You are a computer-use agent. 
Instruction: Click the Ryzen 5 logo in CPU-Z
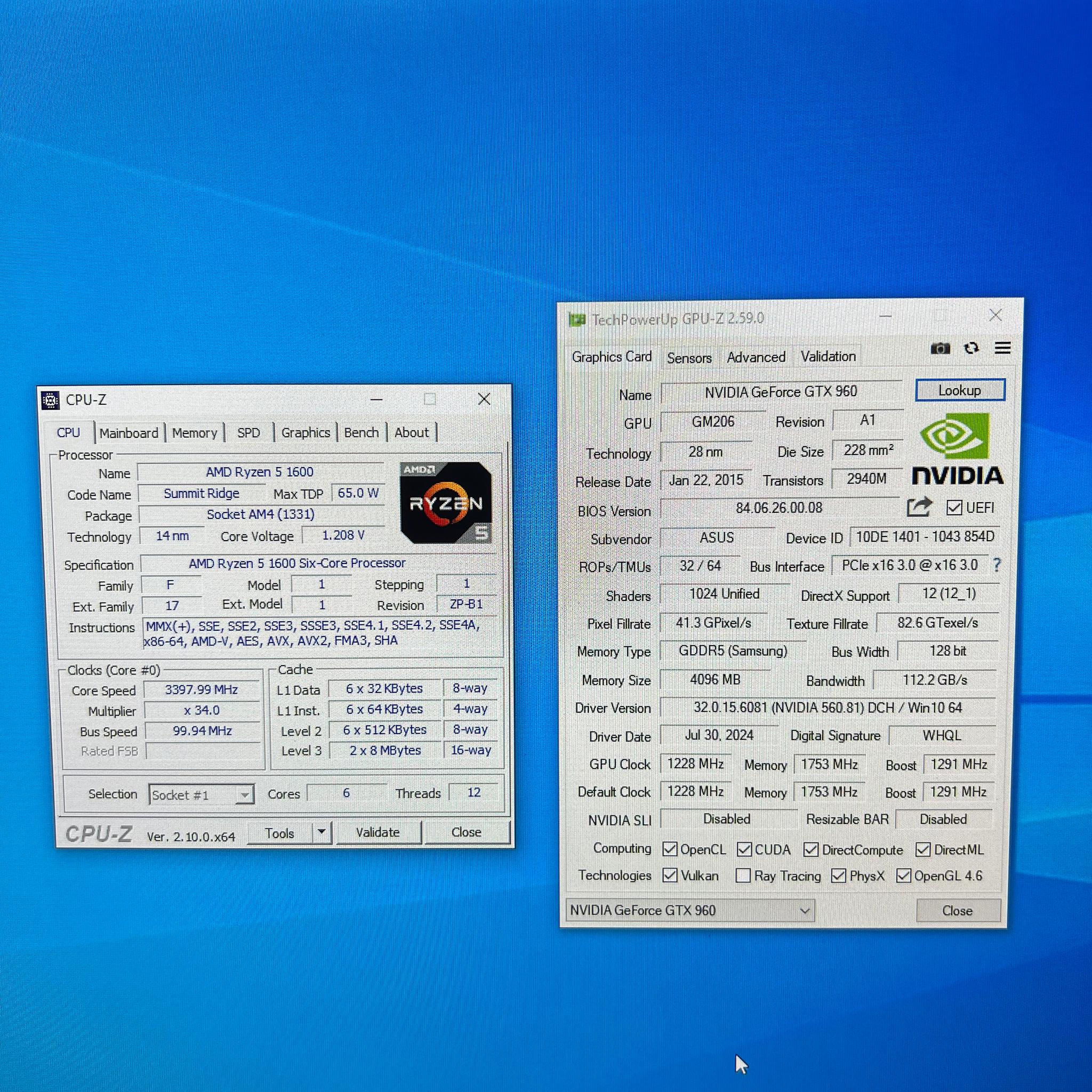tap(445, 502)
